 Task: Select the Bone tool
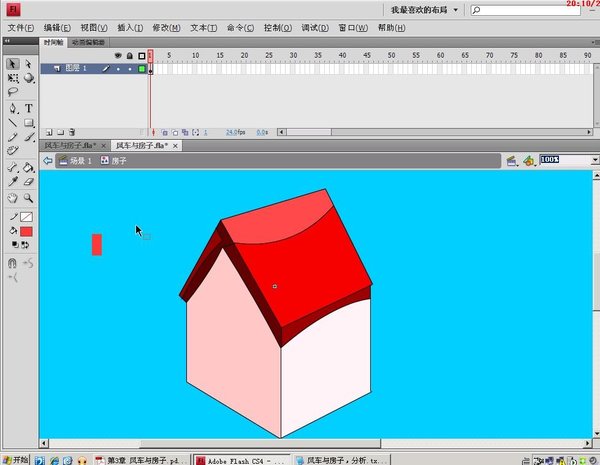(x=13, y=167)
